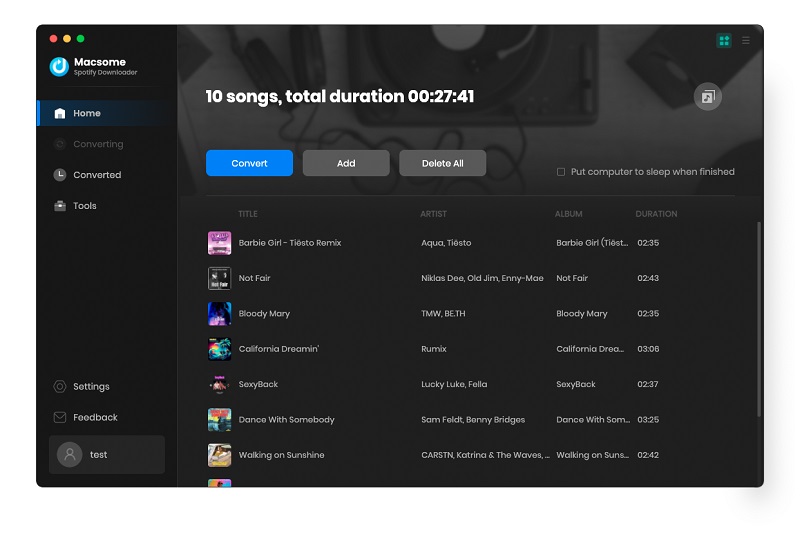Viewport: 800px width, 535px height.
Task: Click artist Rumix
Action: (434, 349)
